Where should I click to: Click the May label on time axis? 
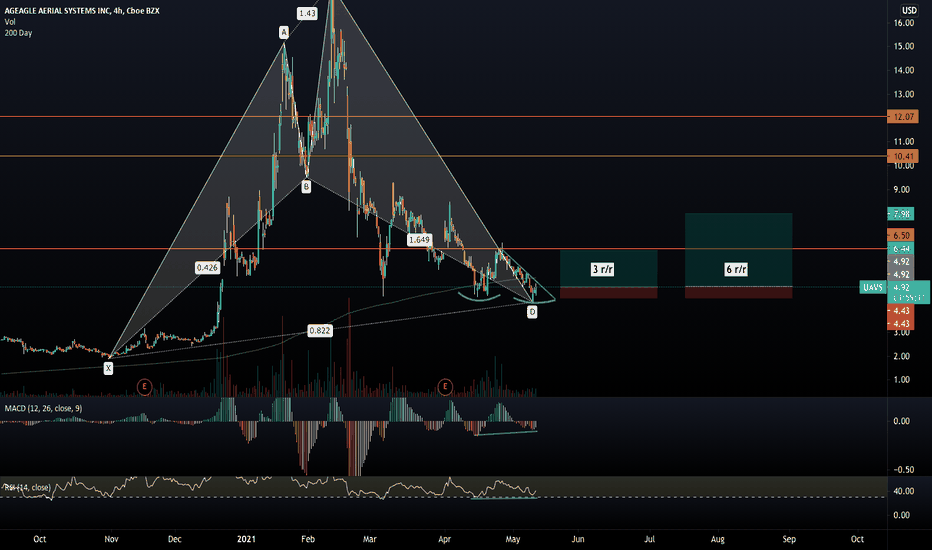point(512,539)
